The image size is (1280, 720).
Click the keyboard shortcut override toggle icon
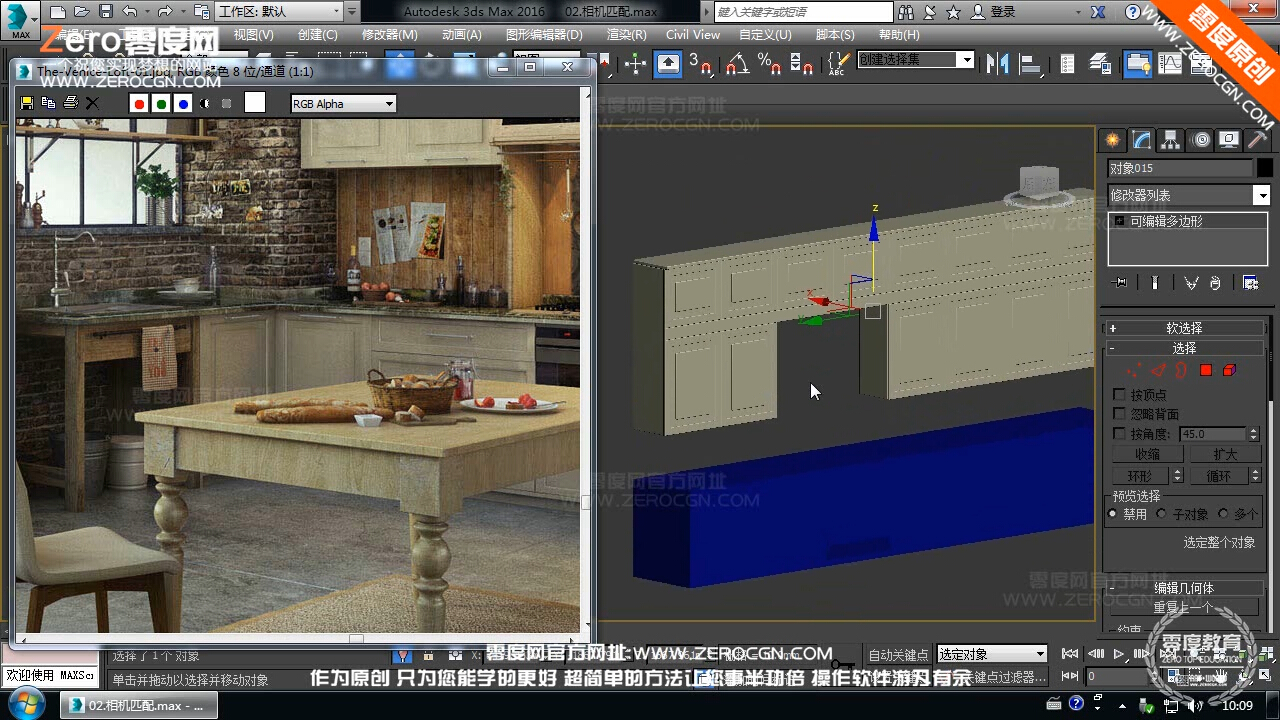pos(668,64)
